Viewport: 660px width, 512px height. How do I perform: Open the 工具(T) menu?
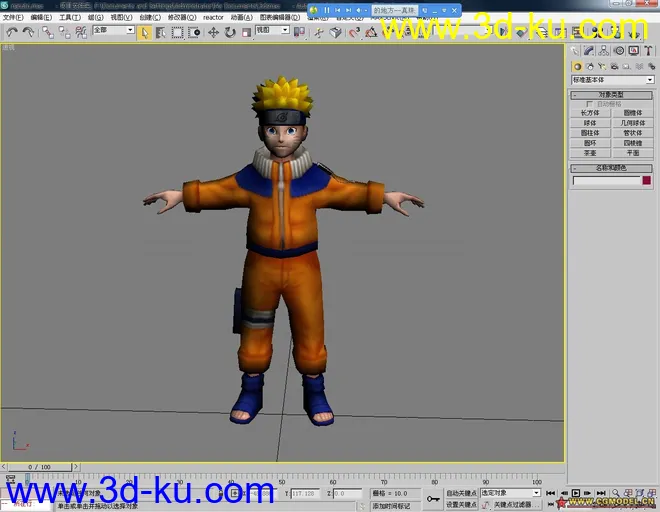click(70, 17)
